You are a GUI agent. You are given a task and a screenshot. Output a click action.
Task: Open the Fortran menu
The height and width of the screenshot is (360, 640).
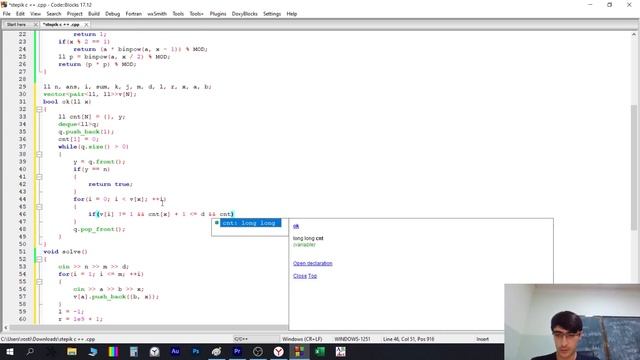[133, 14]
